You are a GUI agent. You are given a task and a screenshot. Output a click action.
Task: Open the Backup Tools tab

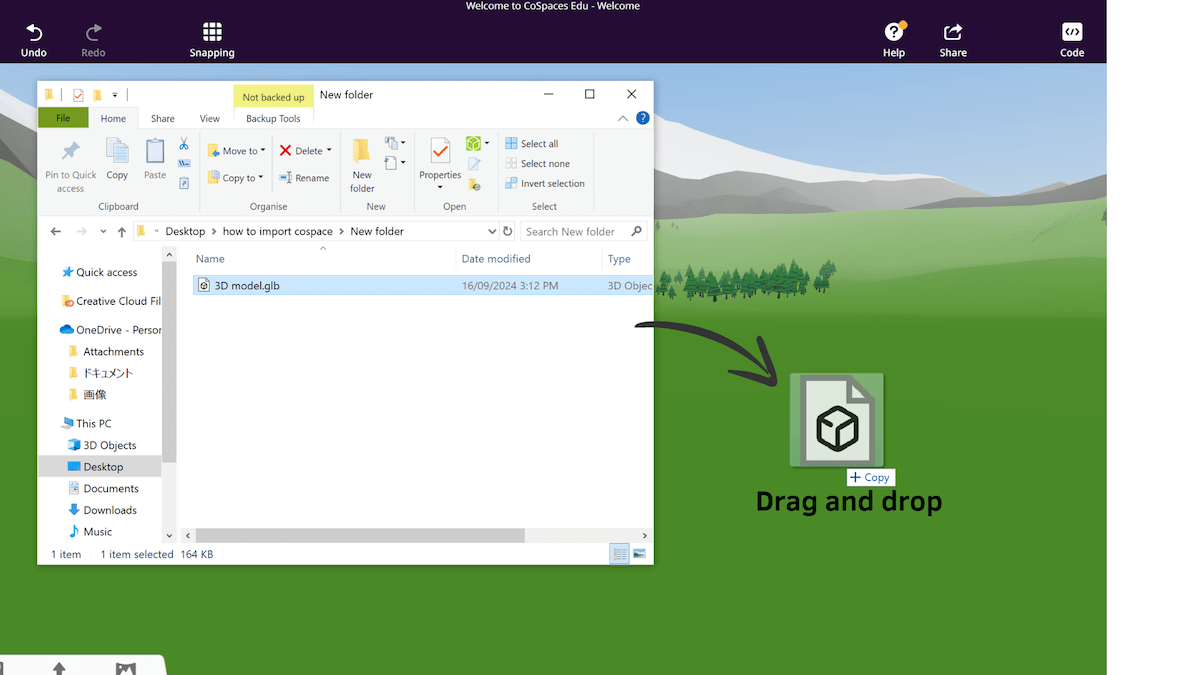(x=273, y=118)
